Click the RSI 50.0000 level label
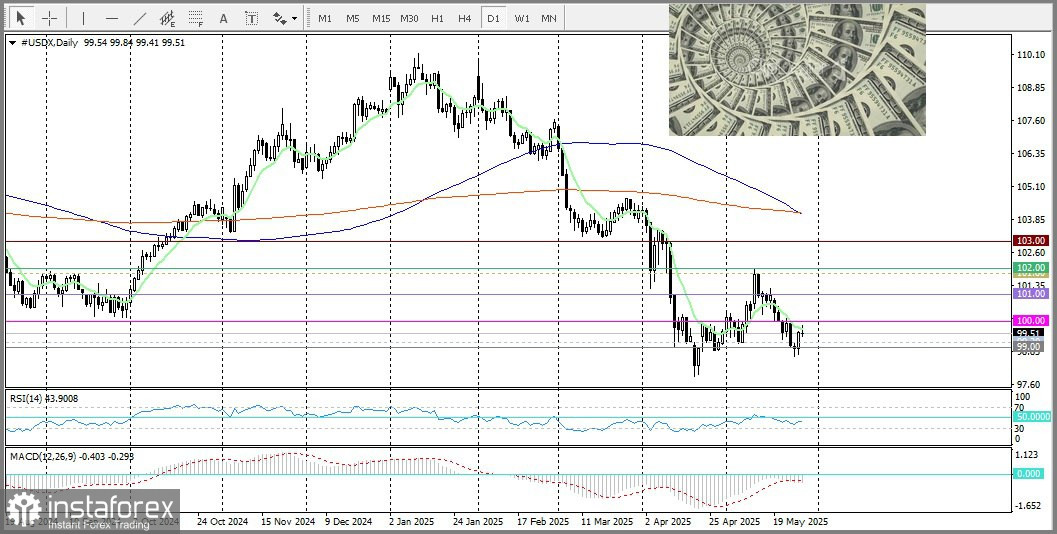This screenshot has height=534, width=1057. [x=1032, y=417]
